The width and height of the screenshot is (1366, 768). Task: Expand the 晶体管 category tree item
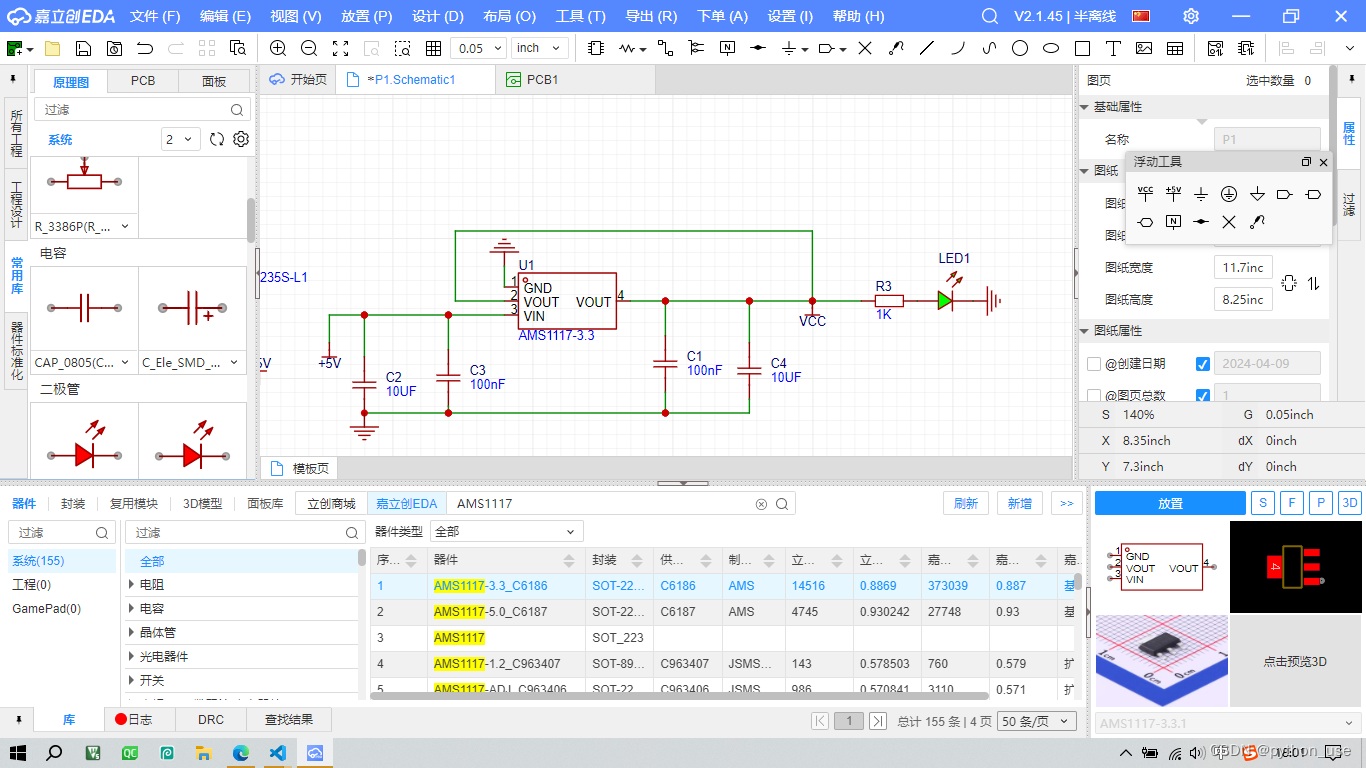tap(132, 632)
